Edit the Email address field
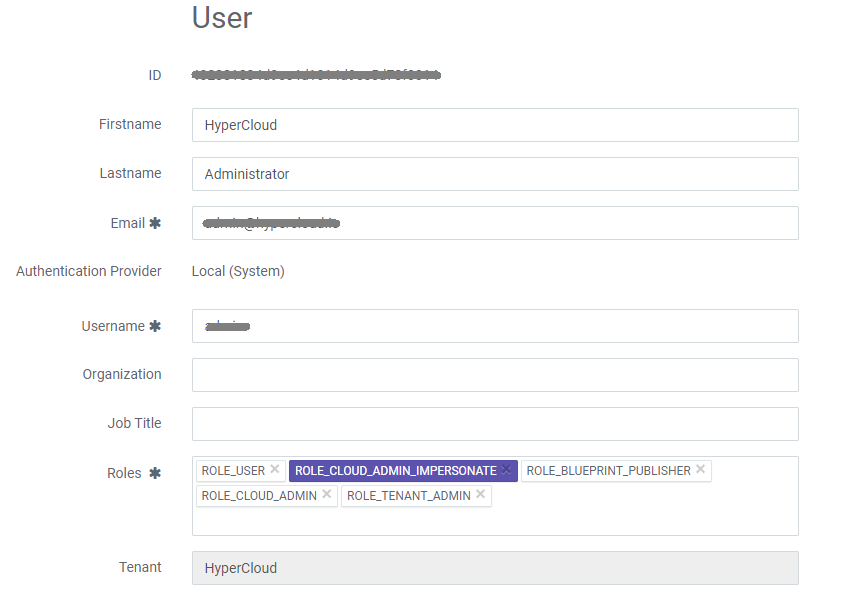 [495, 223]
